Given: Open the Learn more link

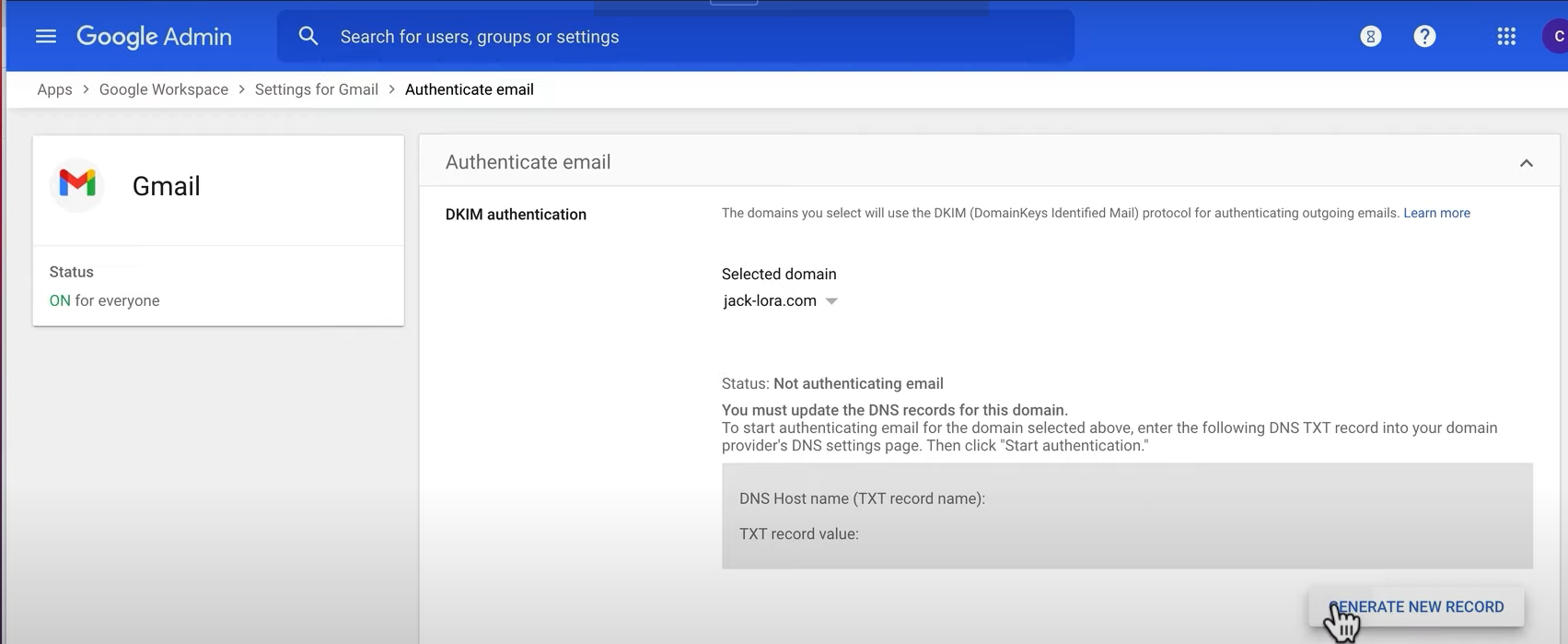Looking at the screenshot, I should point(1436,213).
